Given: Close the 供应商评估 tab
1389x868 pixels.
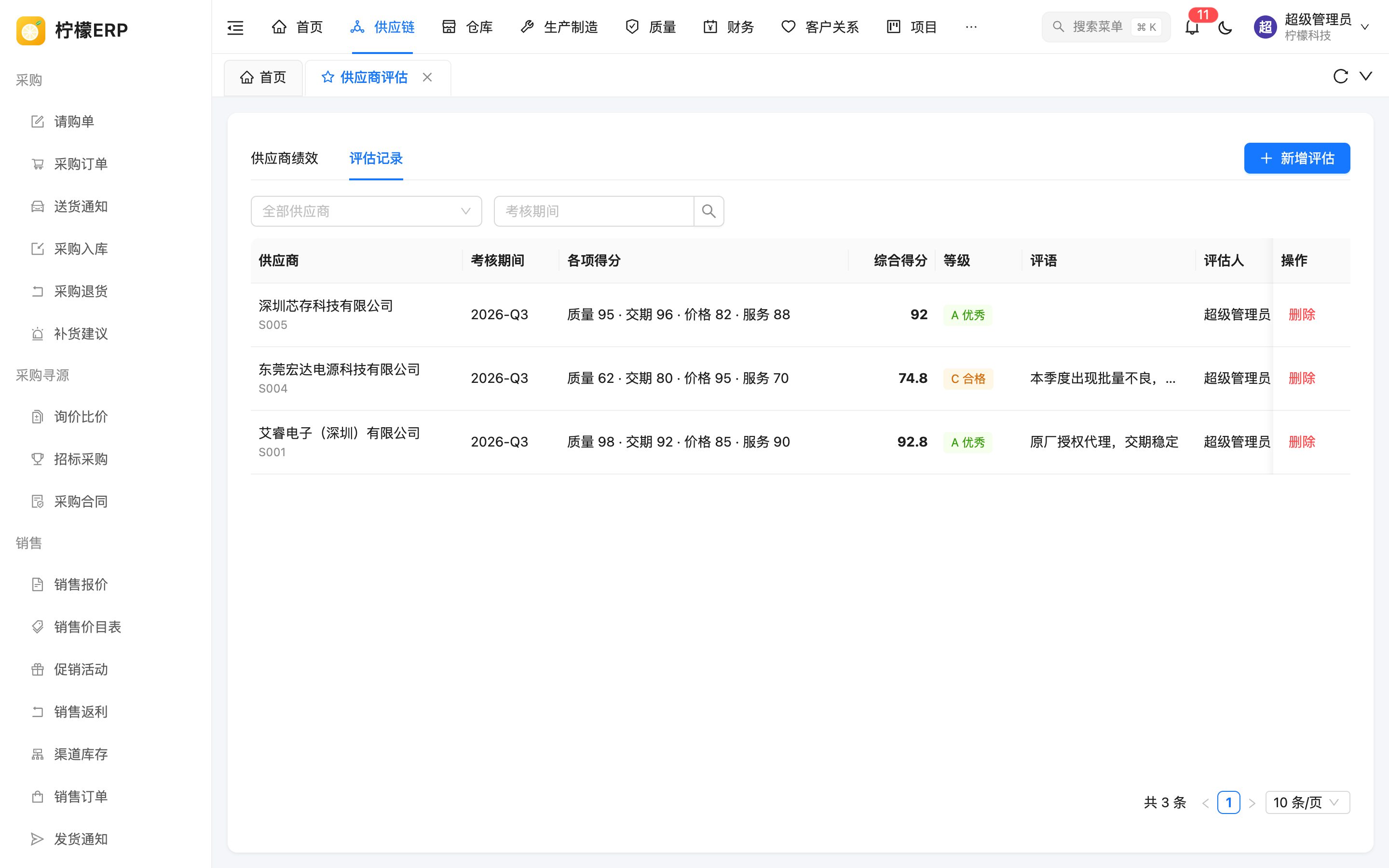Looking at the screenshot, I should [x=427, y=78].
